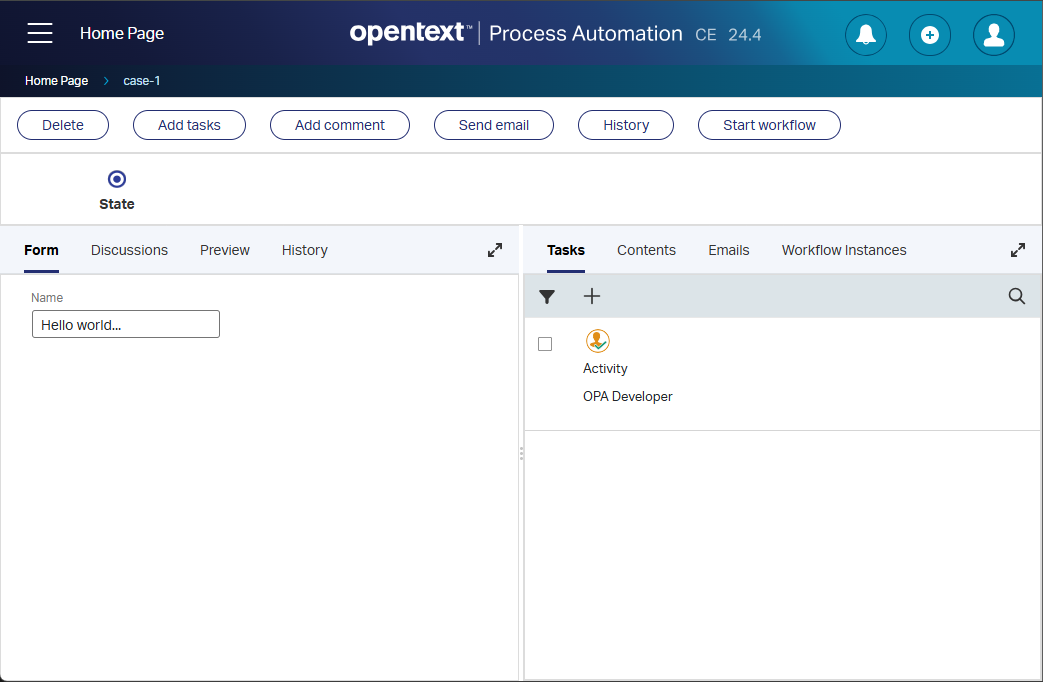The width and height of the screenshot is (1043, 682).
Task: Select the State radio indicator
Action: (117, 179)
